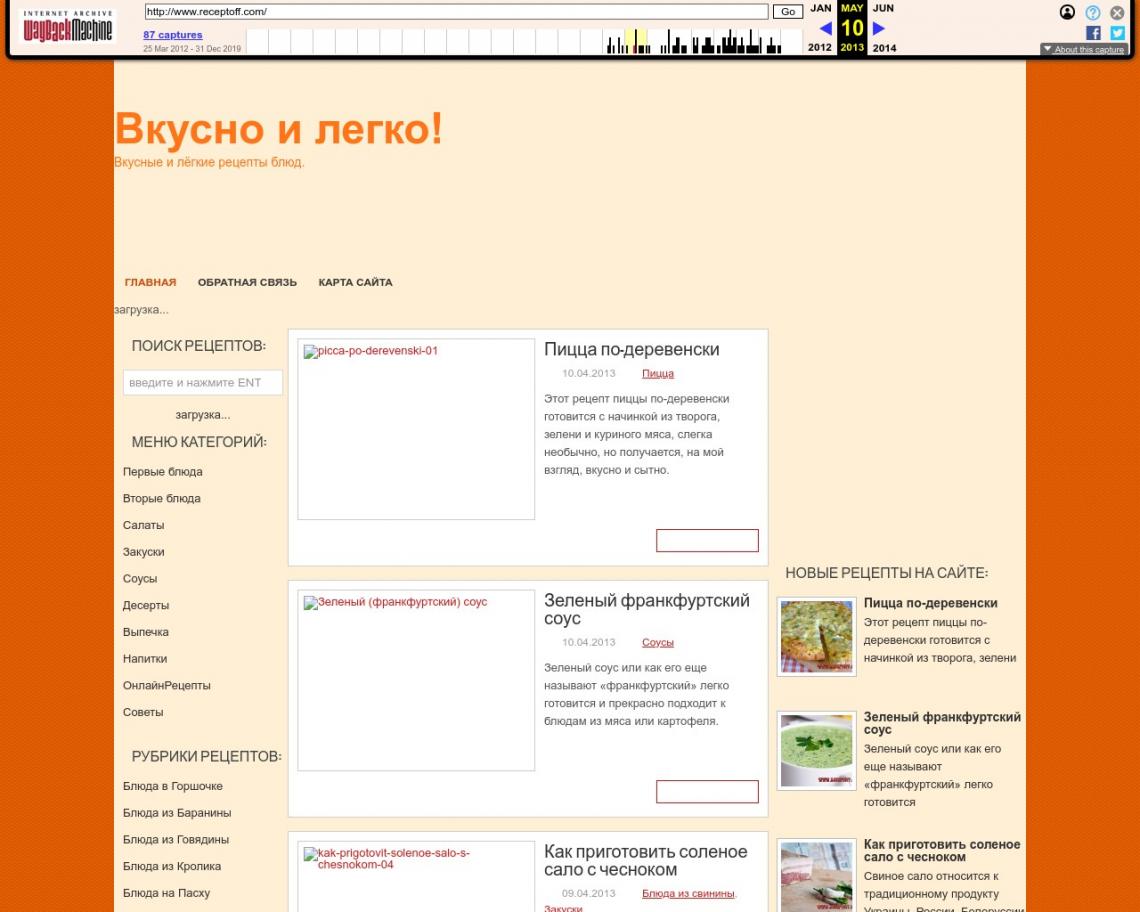Open the КАРТА САЙТА menu item
The width and height of the screenshot is (1140, 912).
356,282
